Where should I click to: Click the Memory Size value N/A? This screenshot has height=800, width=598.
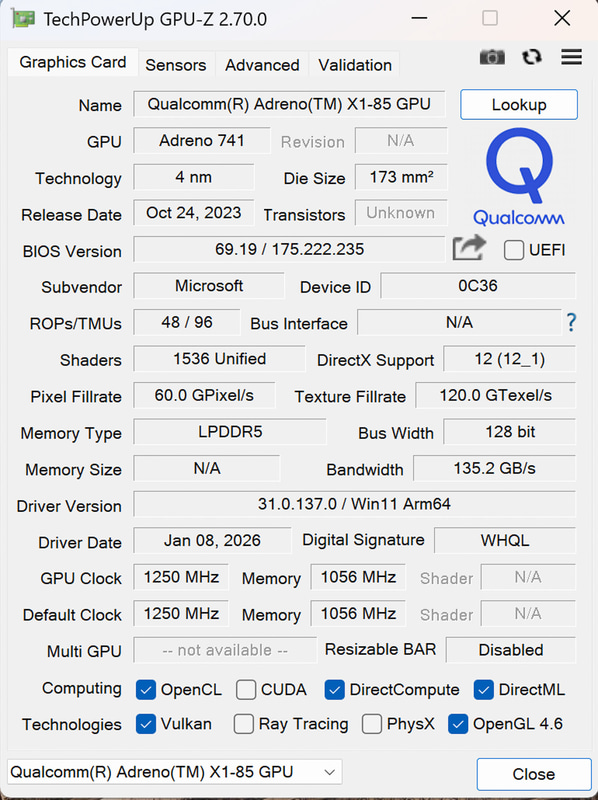click(x=207, y=468)
